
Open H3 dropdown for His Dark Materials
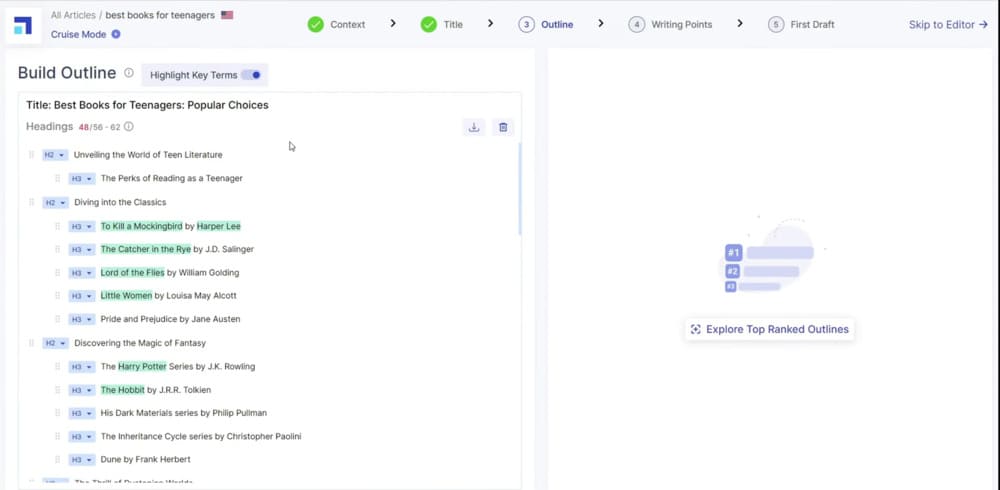coord(82,413)
